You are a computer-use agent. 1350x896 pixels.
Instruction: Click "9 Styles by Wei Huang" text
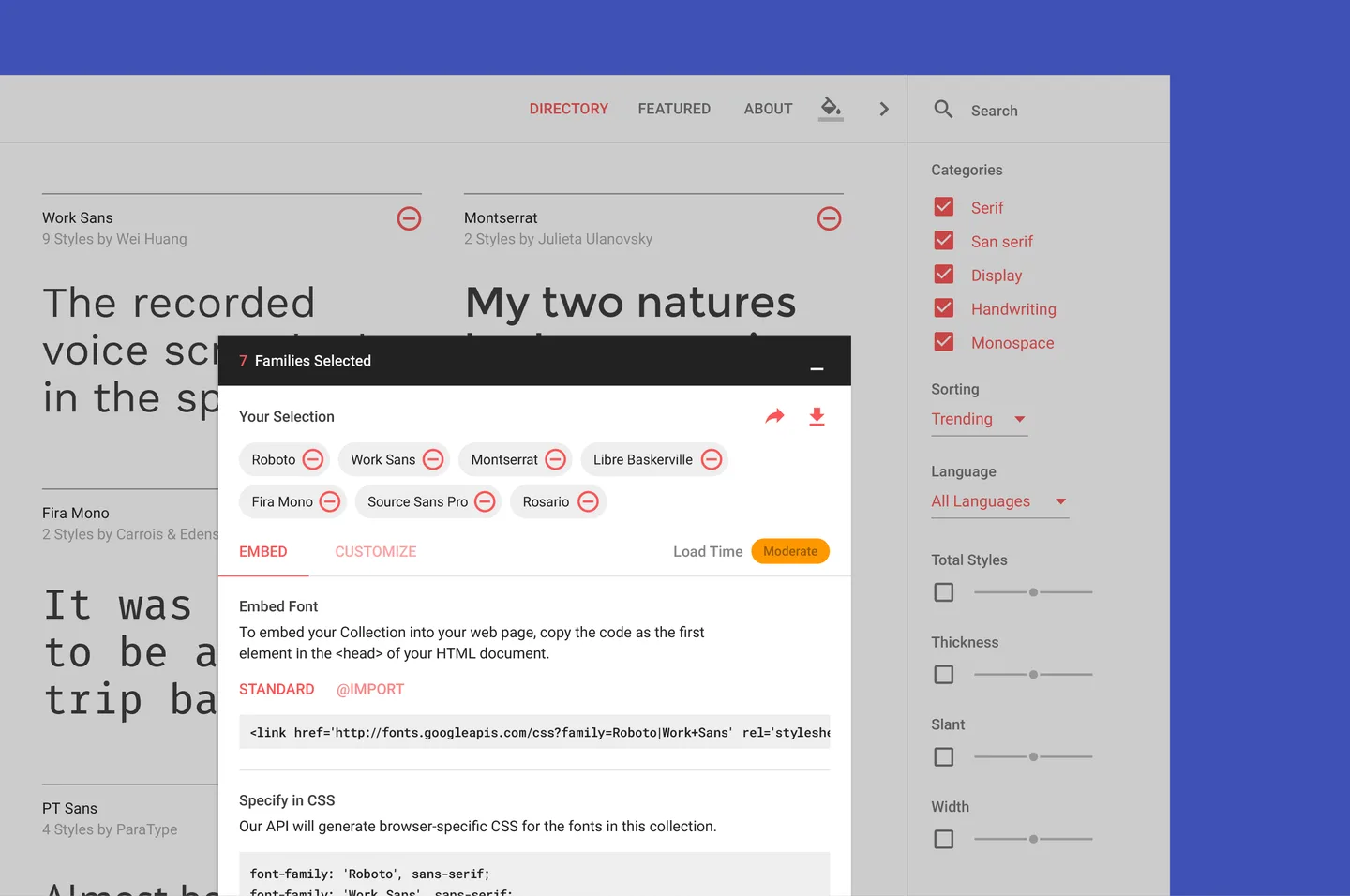tap(114, 239)
